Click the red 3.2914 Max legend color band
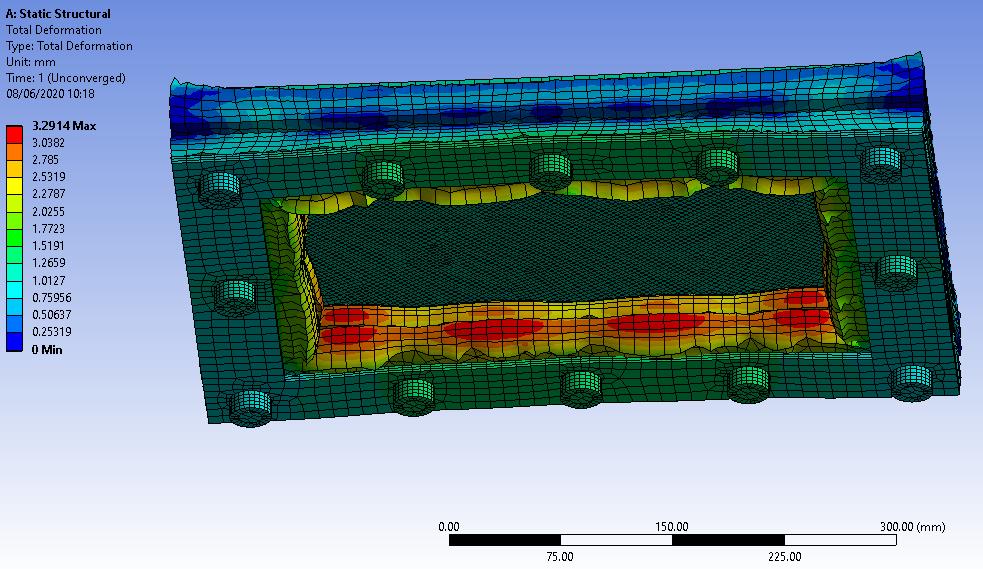 click(x=14, y=134)
